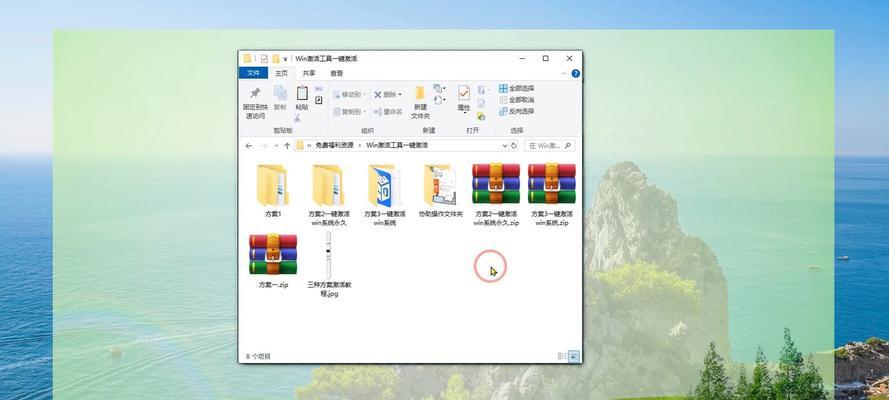
Task: Open the 移动到 (Move to) dropdown
Action: coord(349,94)
